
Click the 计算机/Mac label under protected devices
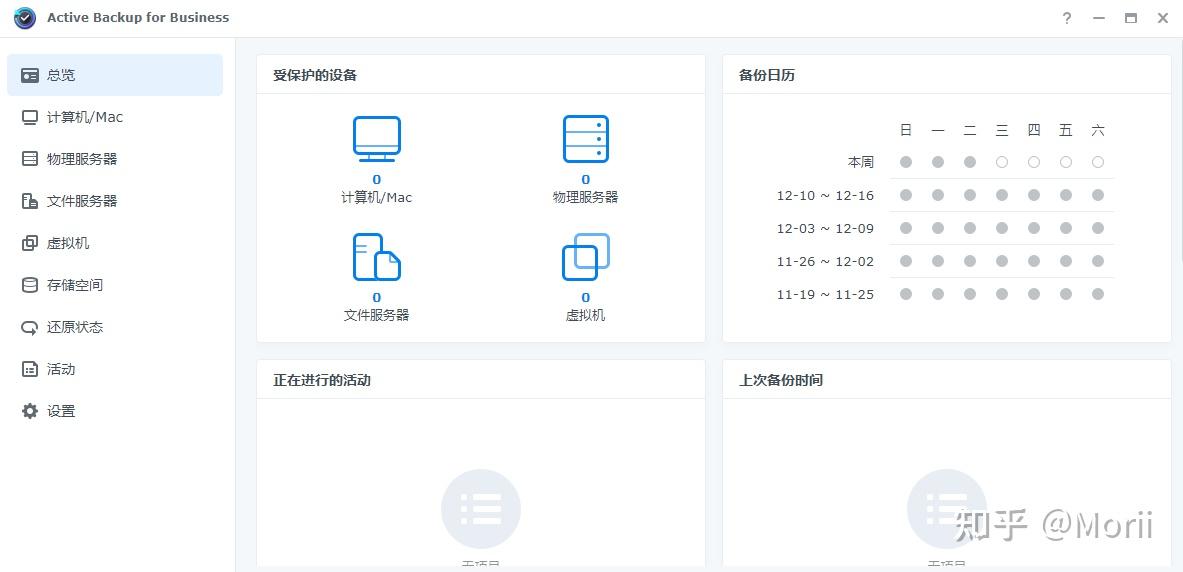pyautogui.click(x=376, y=198)
